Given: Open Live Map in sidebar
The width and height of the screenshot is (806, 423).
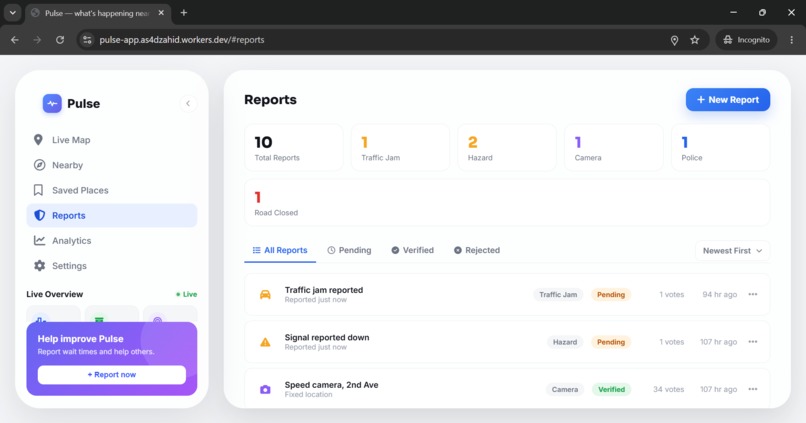Looking at the screenshot, I should click(x=112, y=140).
